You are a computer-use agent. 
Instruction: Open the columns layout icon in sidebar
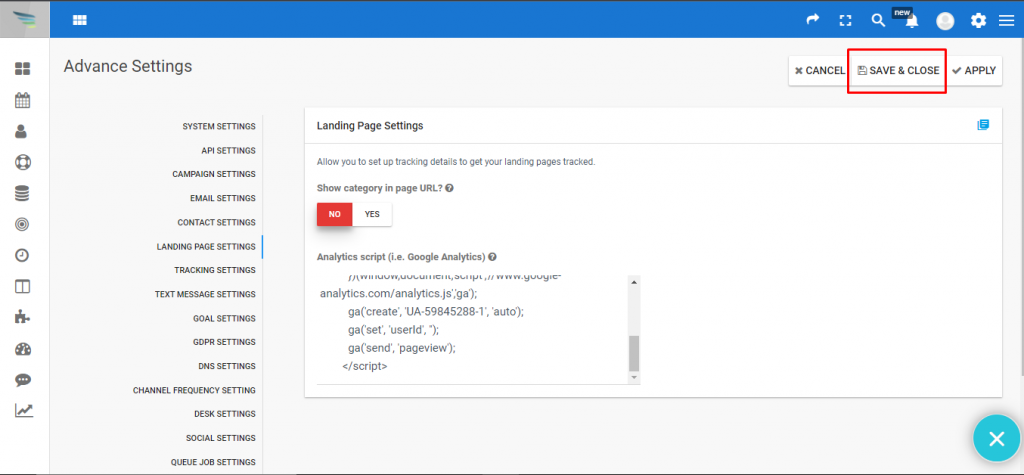click(x=23, y=286)
